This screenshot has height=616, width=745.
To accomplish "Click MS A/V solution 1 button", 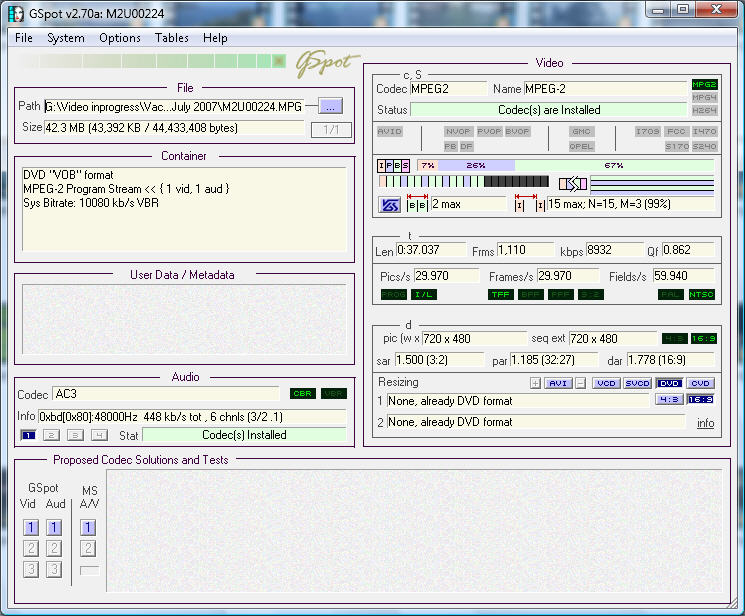I will pyautogui.click(x=88, y=527).
